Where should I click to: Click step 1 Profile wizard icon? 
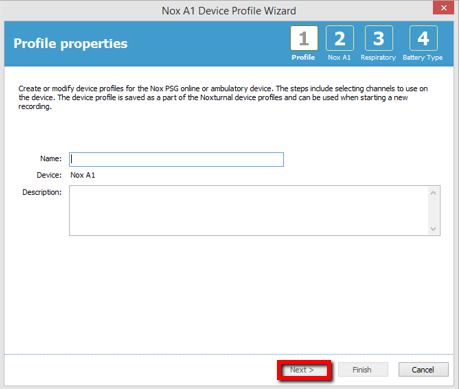(304, 38)
